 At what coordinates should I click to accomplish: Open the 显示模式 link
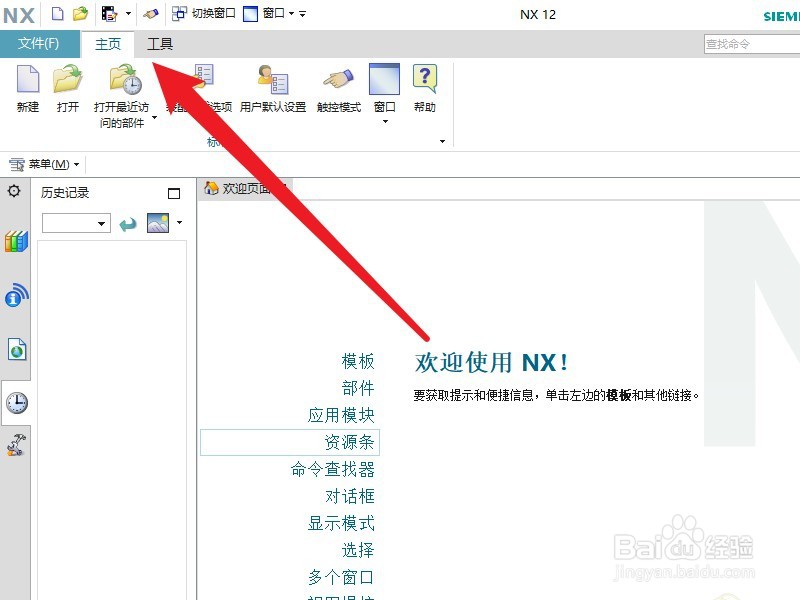coord(341,523)
